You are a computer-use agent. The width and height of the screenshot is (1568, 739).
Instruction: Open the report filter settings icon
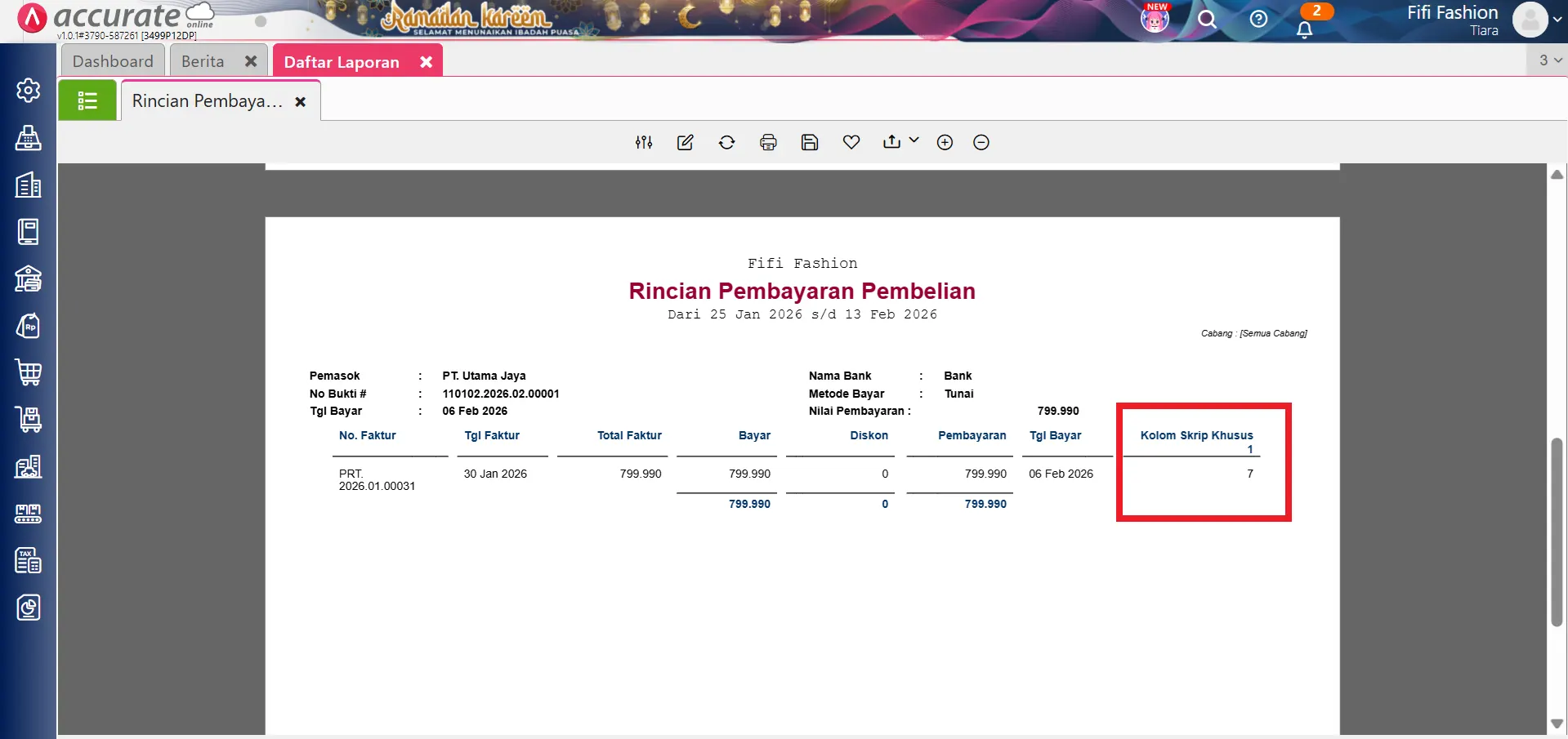(x=644, y=142)
